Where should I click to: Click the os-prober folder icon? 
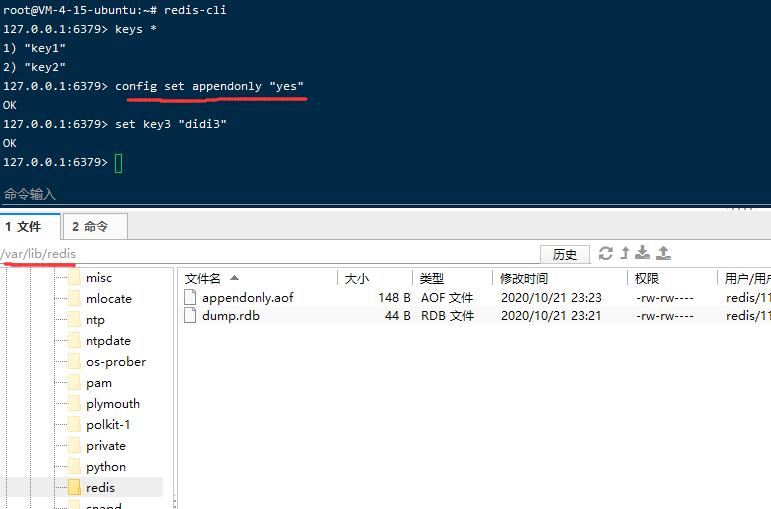tap(74, 361)
